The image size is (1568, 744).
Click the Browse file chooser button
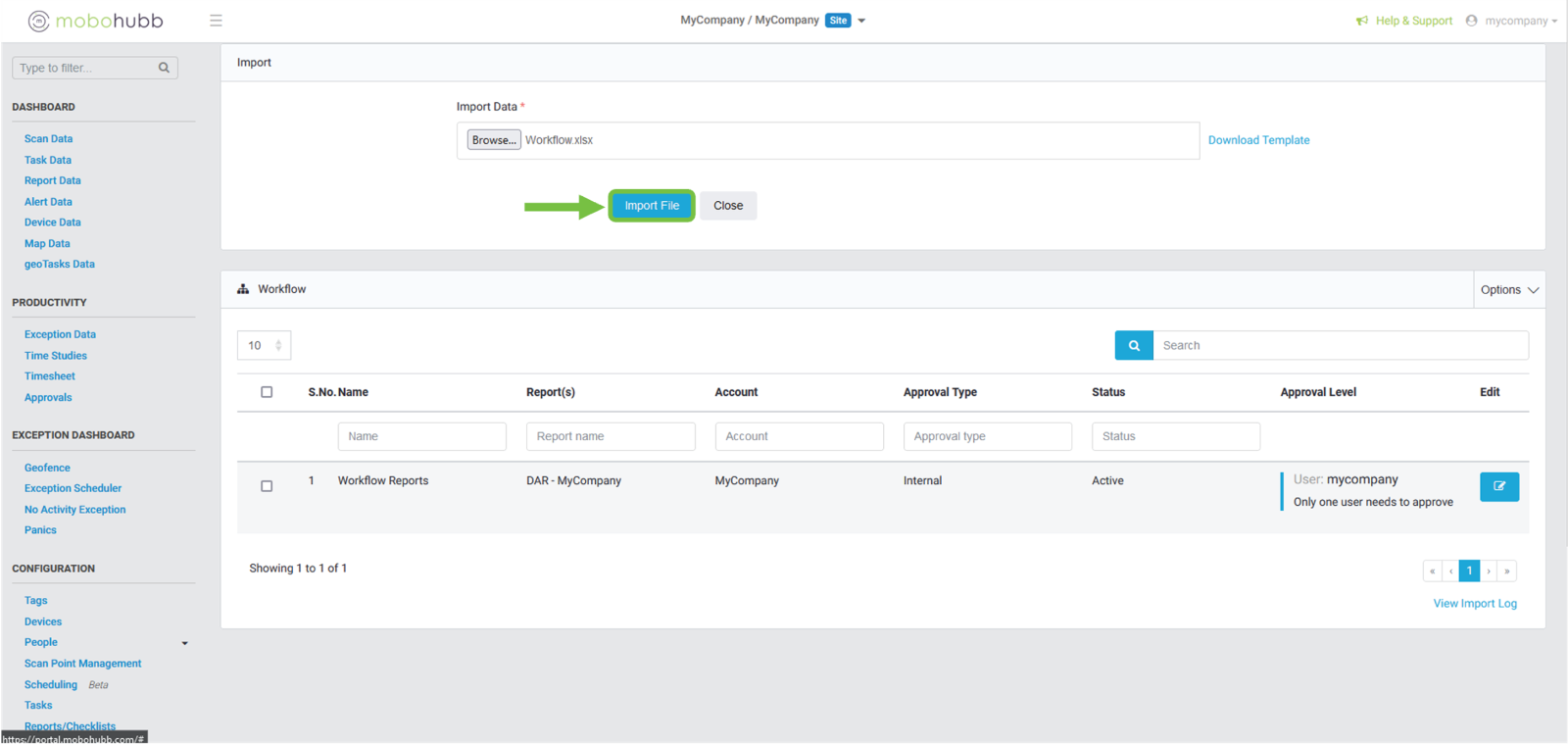[x=493, y=140]
